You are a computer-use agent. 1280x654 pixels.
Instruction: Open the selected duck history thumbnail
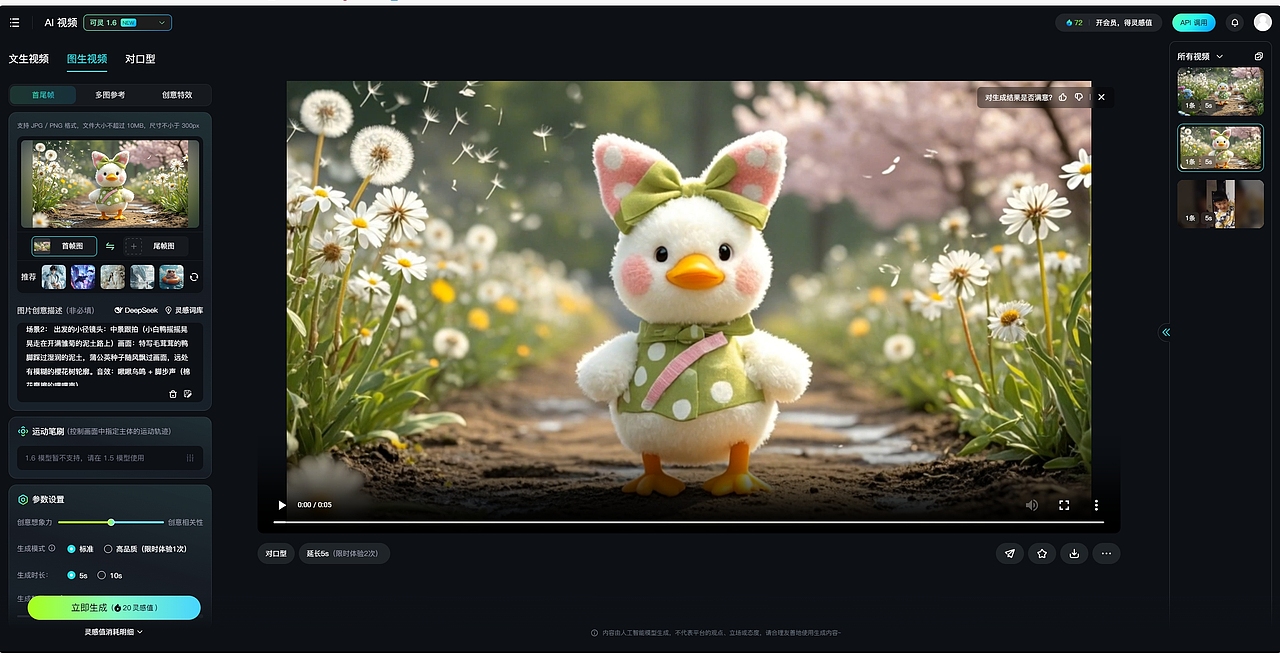point(1220,147)
